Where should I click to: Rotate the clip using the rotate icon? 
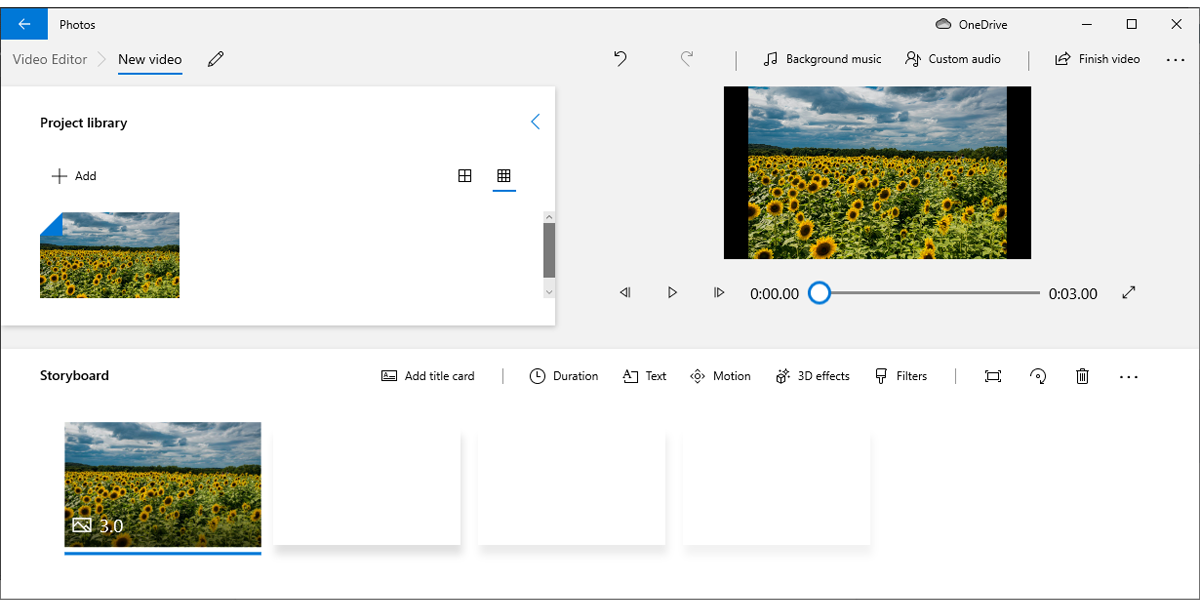[1038, 376]
